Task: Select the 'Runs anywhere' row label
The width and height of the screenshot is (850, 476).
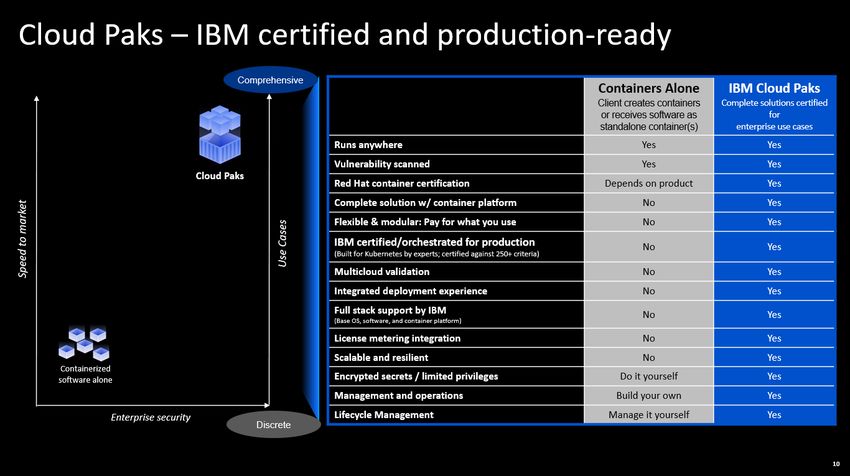Action: pyautogui.click(x=368, y=145)
